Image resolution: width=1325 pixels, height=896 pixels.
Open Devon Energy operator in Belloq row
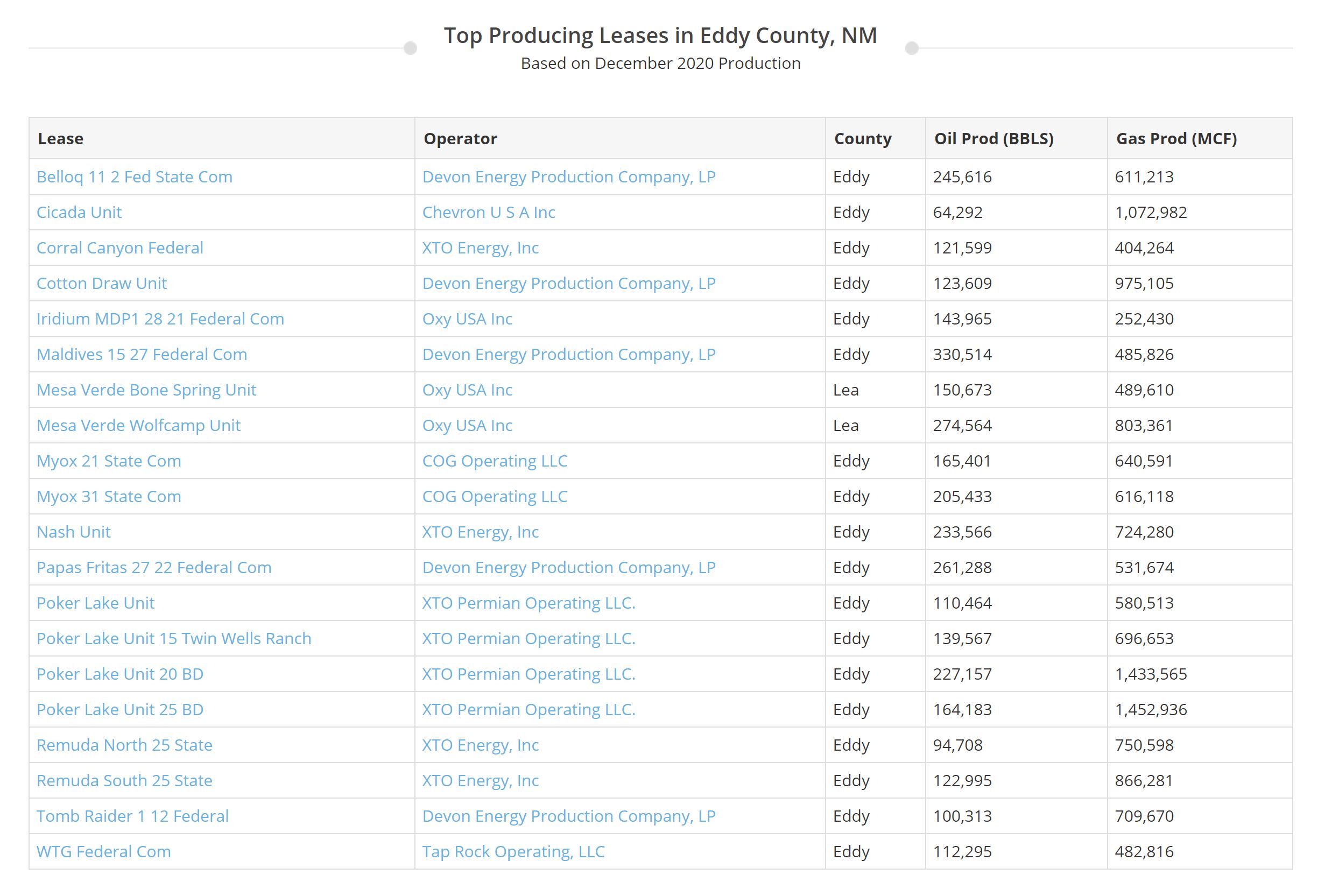pos(569,177)
